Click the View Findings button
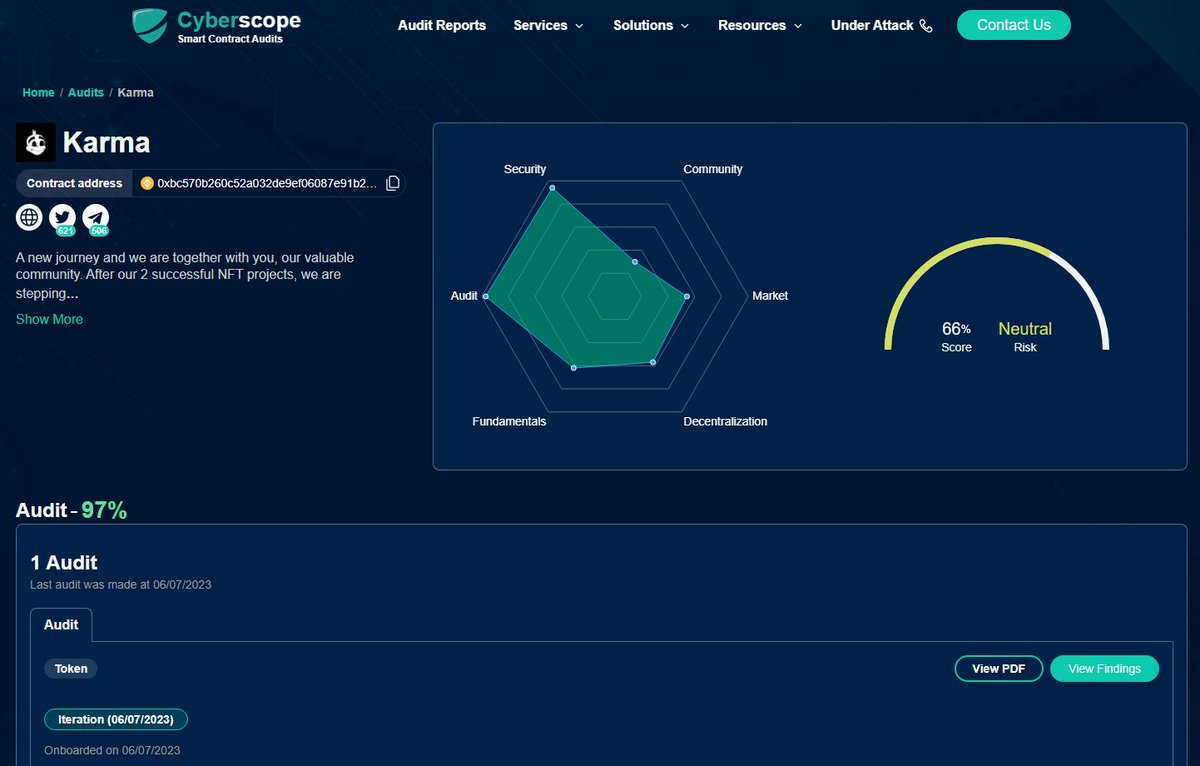This screenshot has width=1200, height=766. pyautogui.click(x=1104, y=668)
